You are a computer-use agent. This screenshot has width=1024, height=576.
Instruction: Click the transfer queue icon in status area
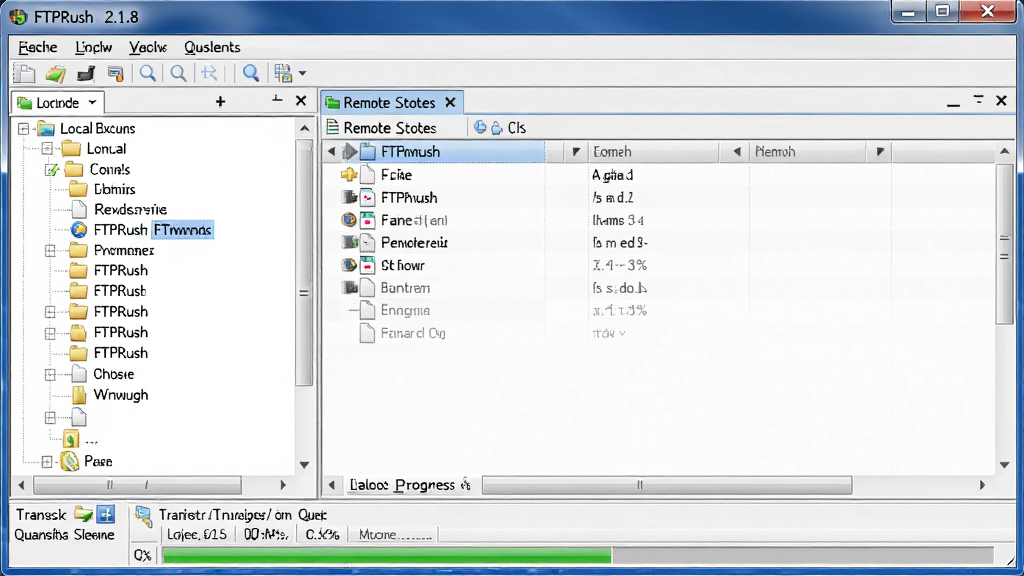pos(144,517)
